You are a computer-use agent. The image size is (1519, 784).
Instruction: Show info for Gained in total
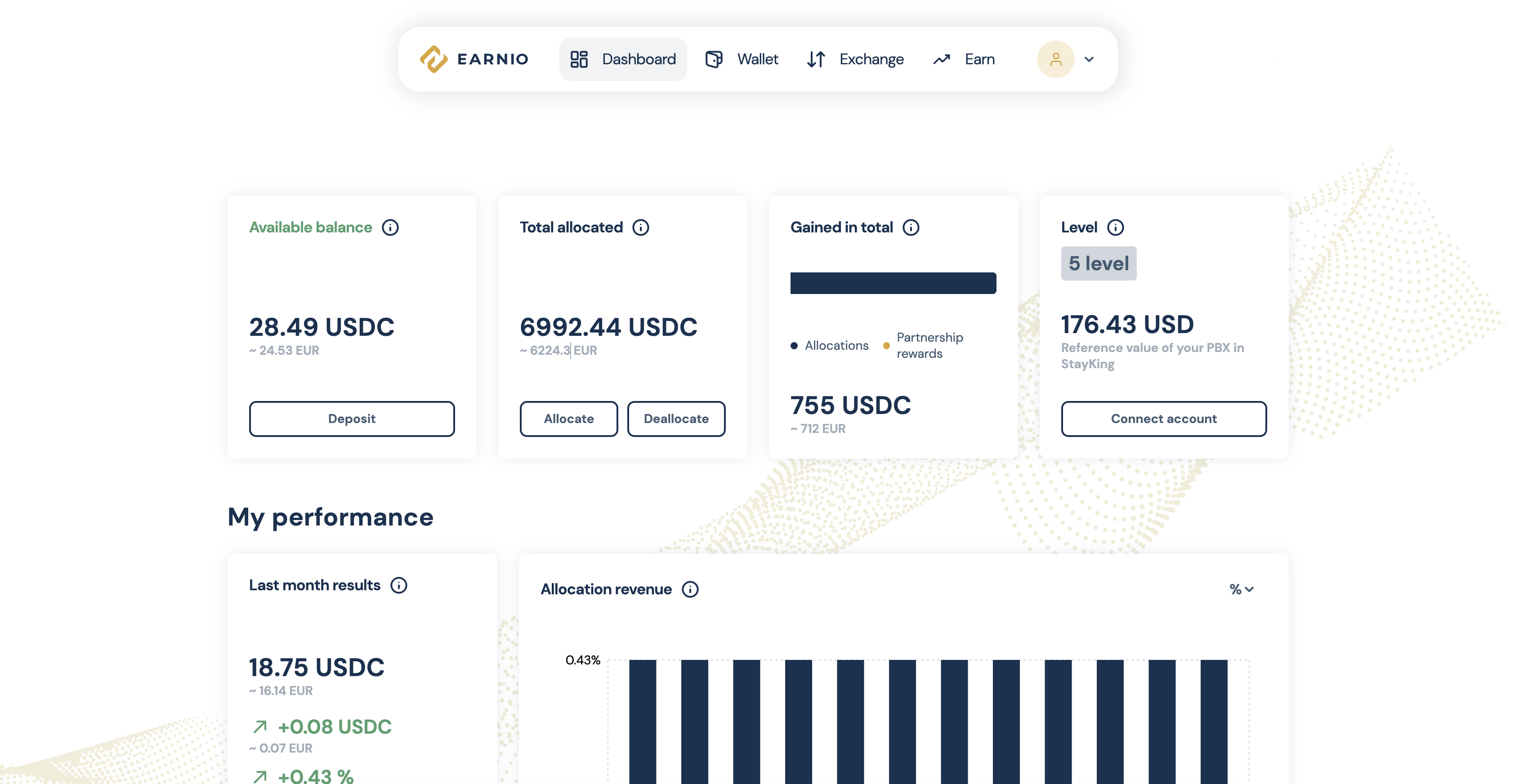911,227
